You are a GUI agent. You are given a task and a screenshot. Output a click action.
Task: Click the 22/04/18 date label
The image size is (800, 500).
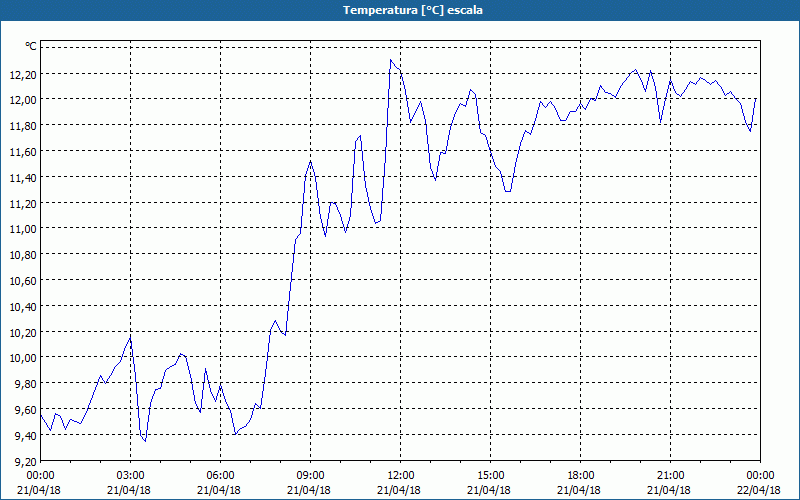click(x=759, y=490)
